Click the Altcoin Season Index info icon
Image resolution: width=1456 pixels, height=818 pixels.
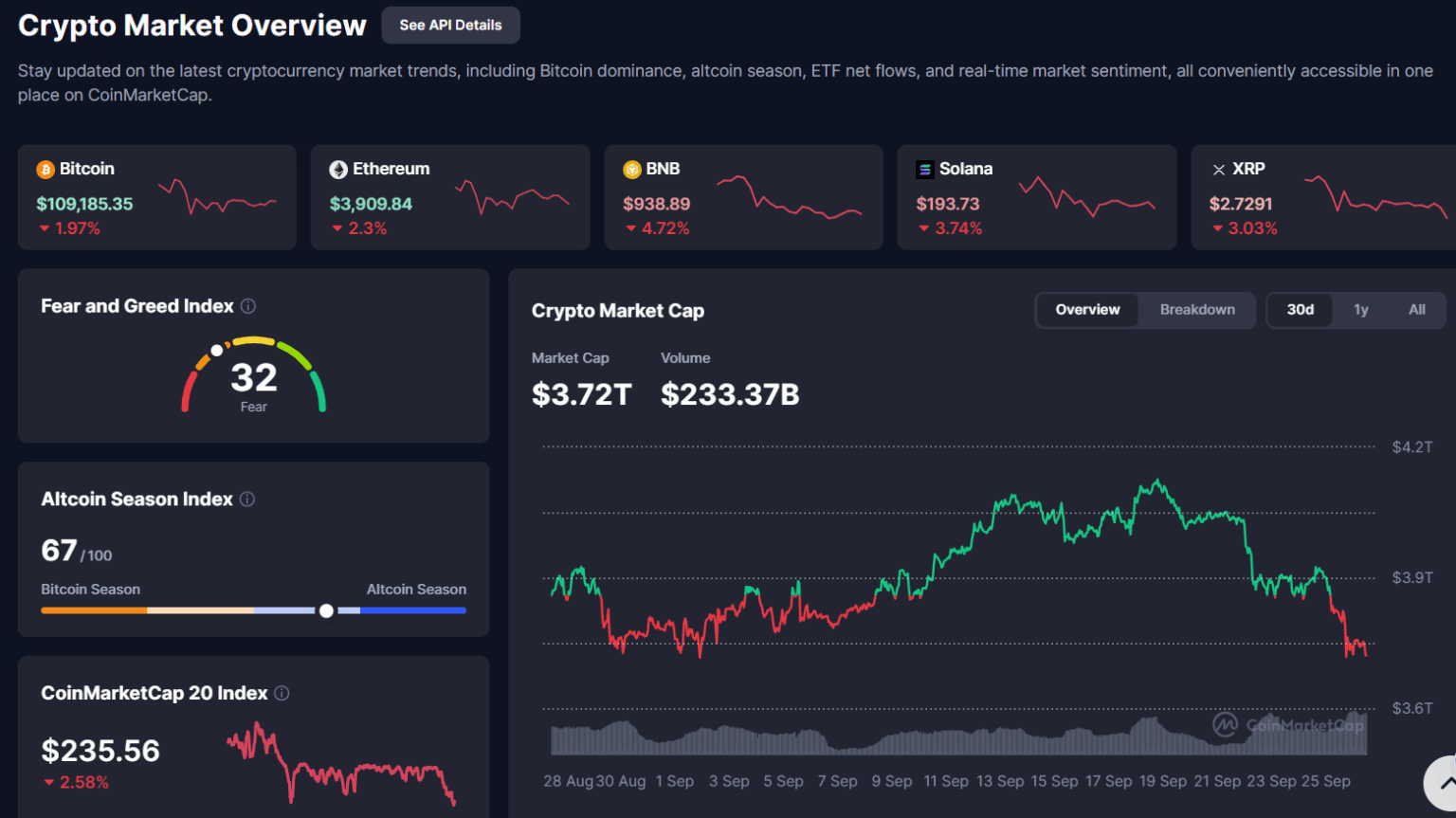tap(246, 499)
